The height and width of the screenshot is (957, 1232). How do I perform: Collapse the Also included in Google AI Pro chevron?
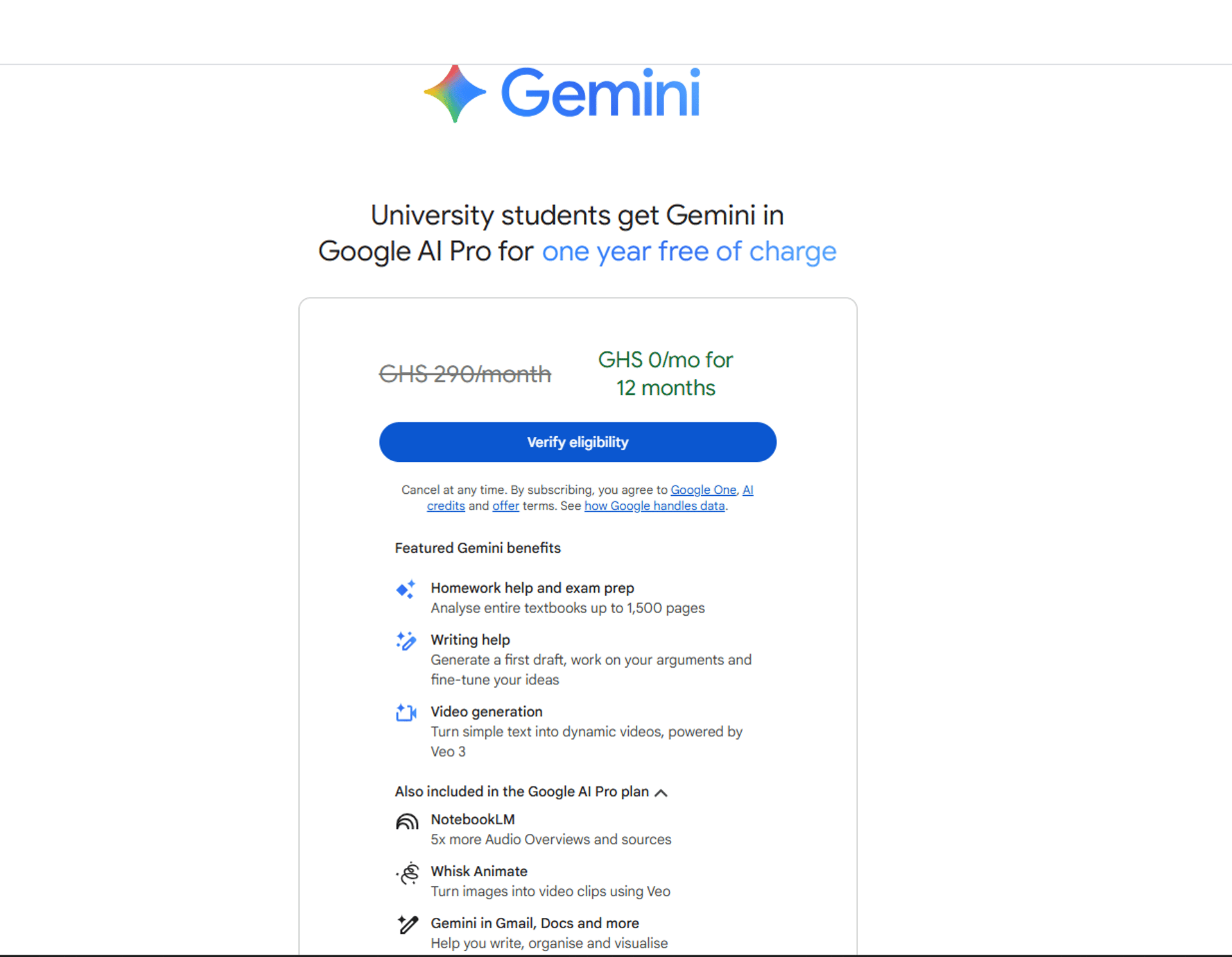(x=661, y=793)
